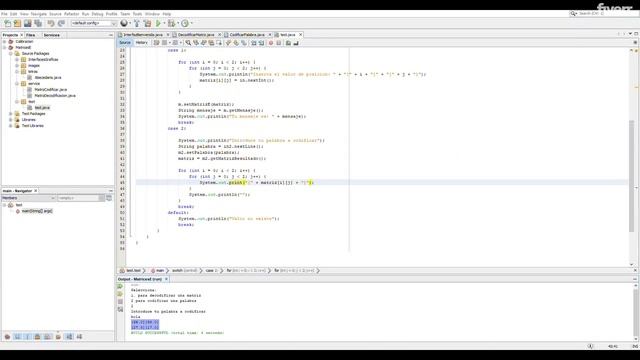The width and height of the screenshot is (640, 360).
Task: Click the Profile Project clock icon
Action: (185, 24)
